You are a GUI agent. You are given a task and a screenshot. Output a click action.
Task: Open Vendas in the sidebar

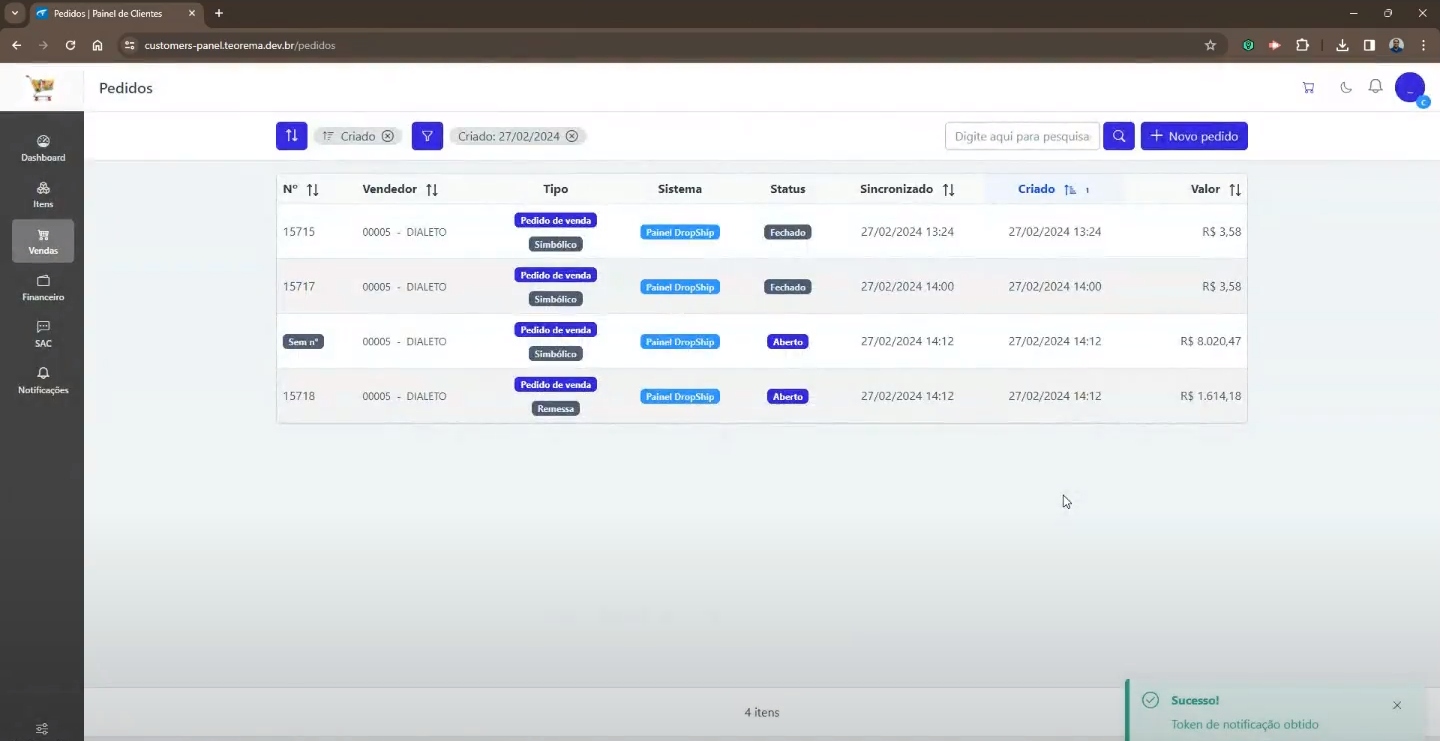(x=43, y=241)
